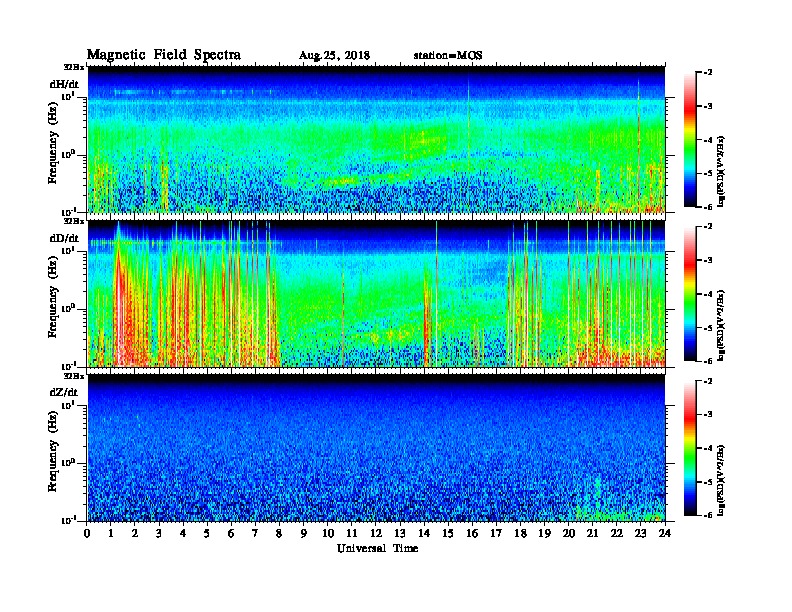The width and height of the screenshot is (792, 612).
Task: Click hour tick '24' on the time axis
Action: click(665, 533)
